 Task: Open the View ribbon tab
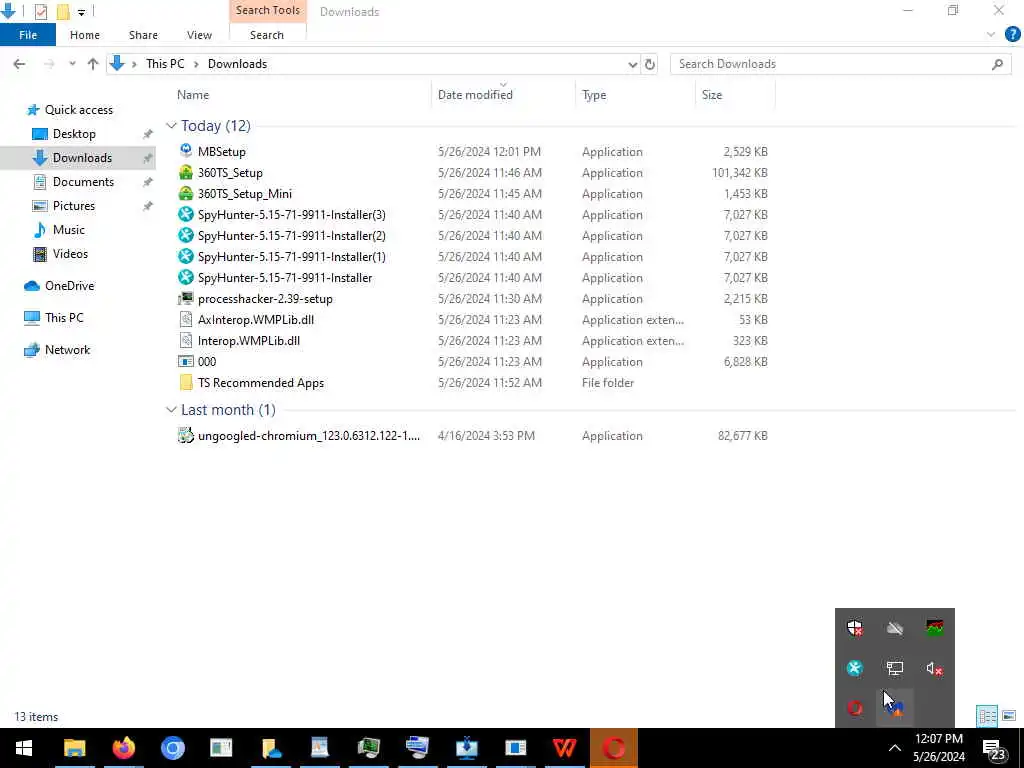click(199, 35)
